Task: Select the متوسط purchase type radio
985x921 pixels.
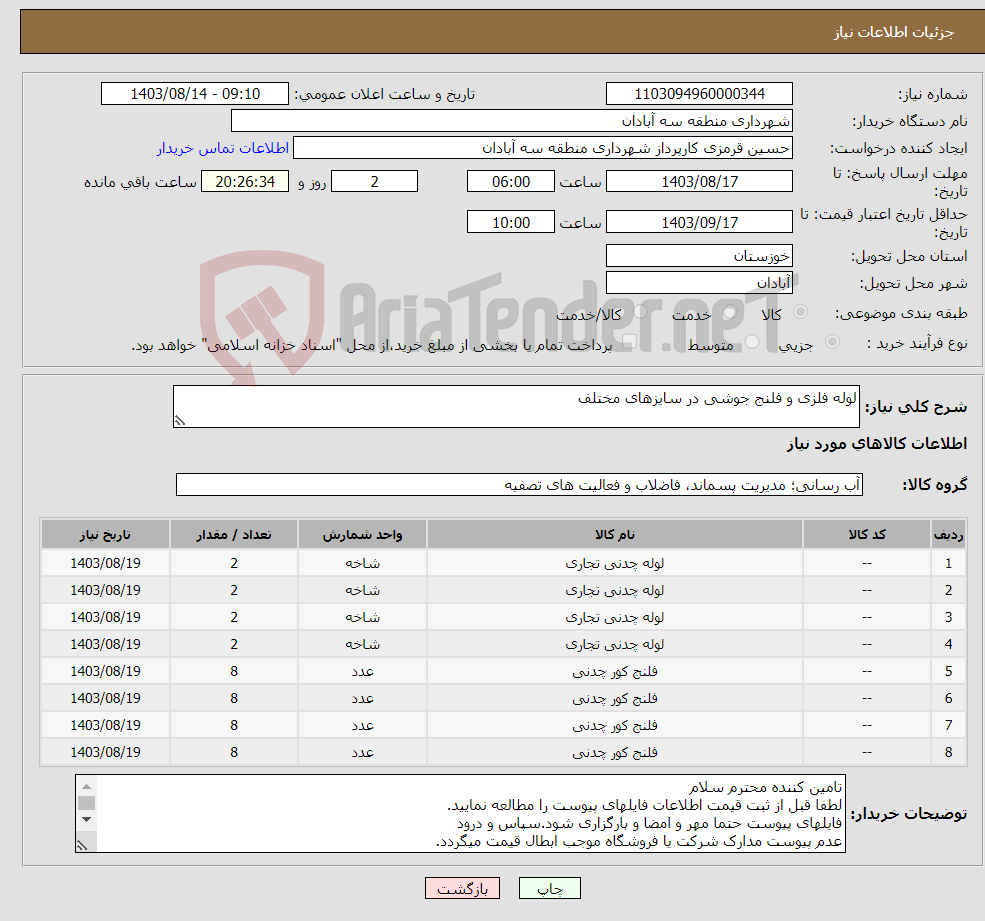Action: [752, 342]
